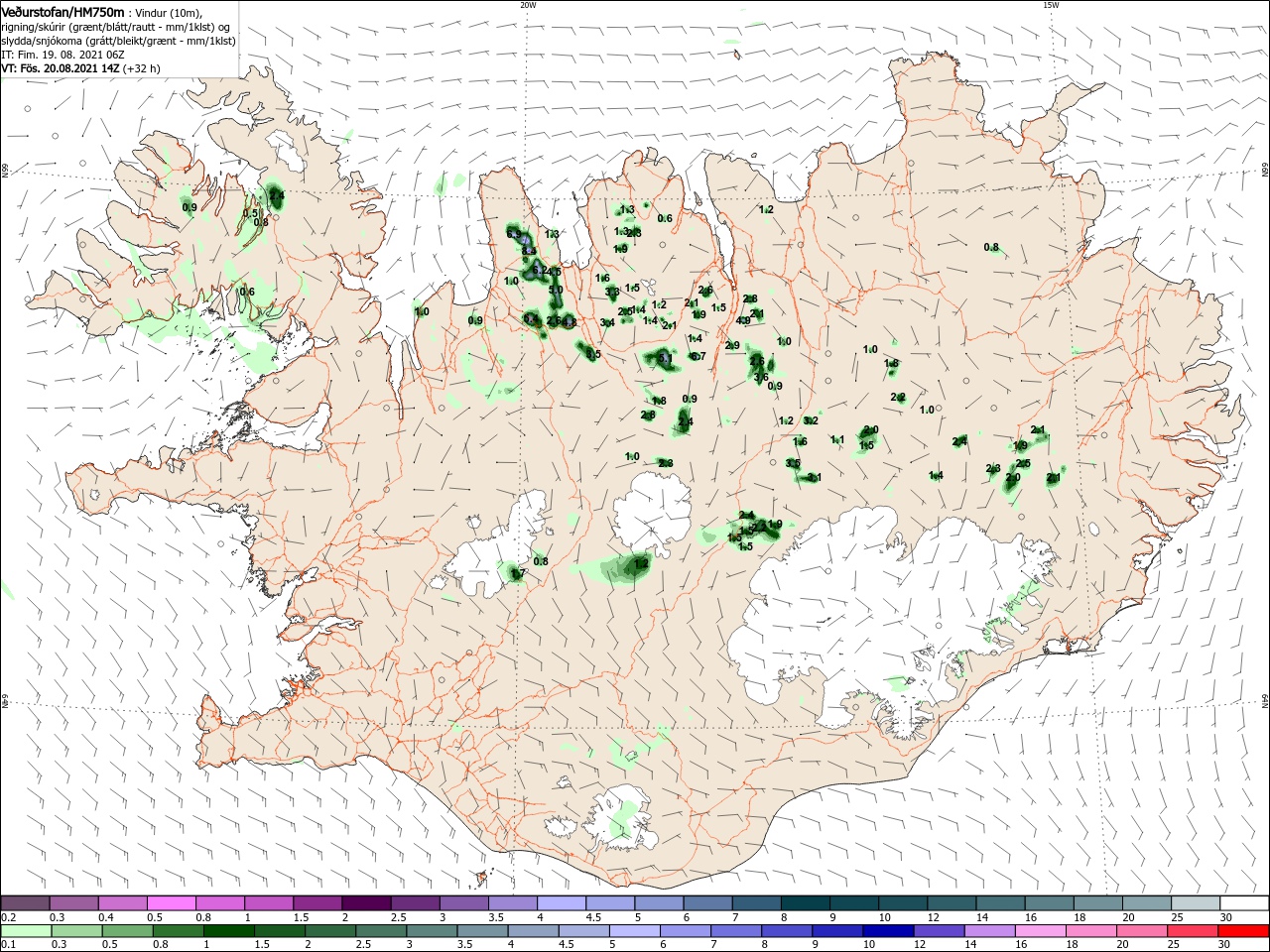This screenshot has height=952, width=1270.
Task: Click the 64N latitude label on the right edge
Action: [1265, 700]
